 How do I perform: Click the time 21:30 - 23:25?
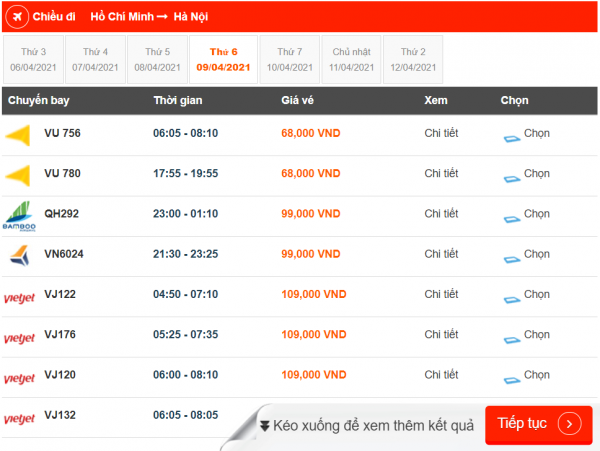(x=186, y=254)
